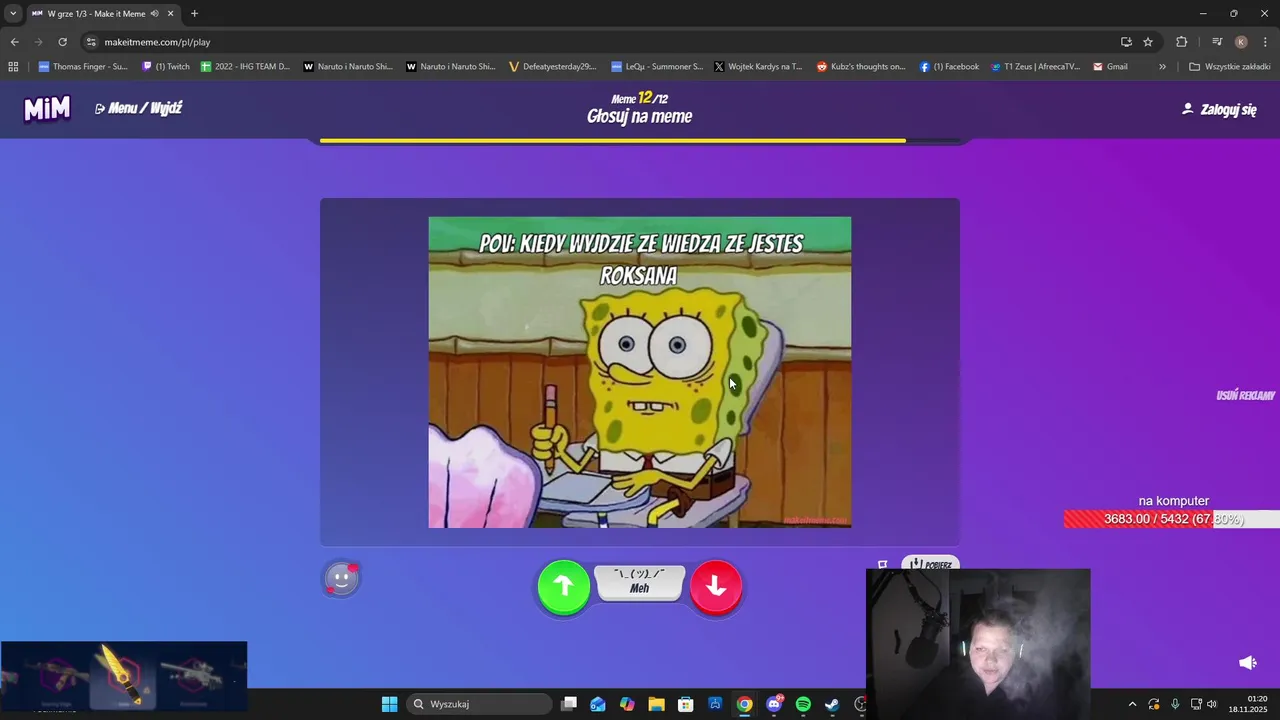Click the MiM logo

tap(47, 108)
